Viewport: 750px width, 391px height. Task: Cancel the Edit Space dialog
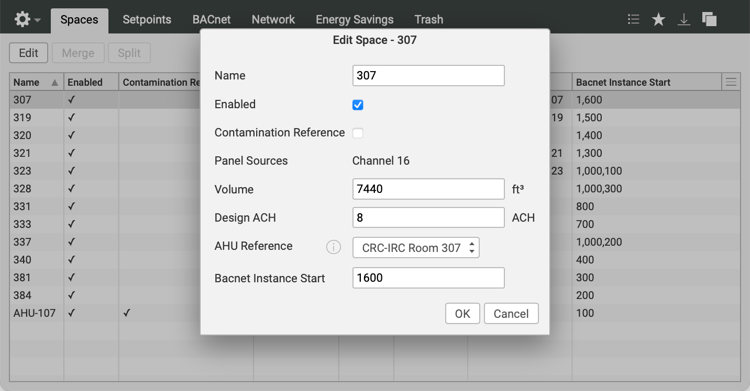point(511,313)
